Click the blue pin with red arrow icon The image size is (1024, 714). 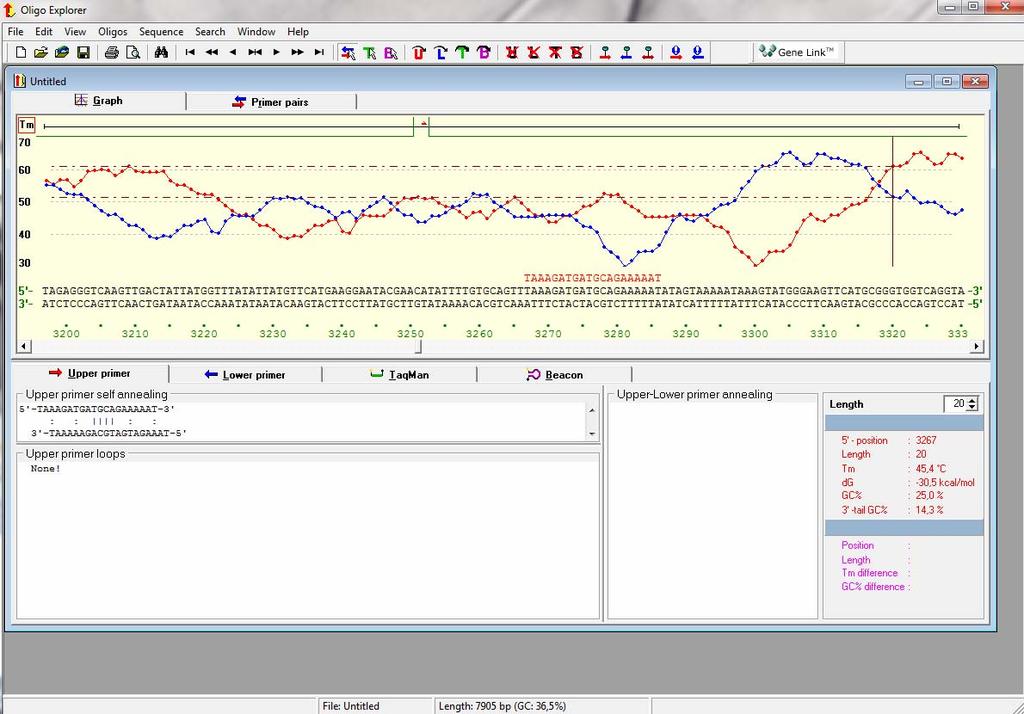[677, 52]
